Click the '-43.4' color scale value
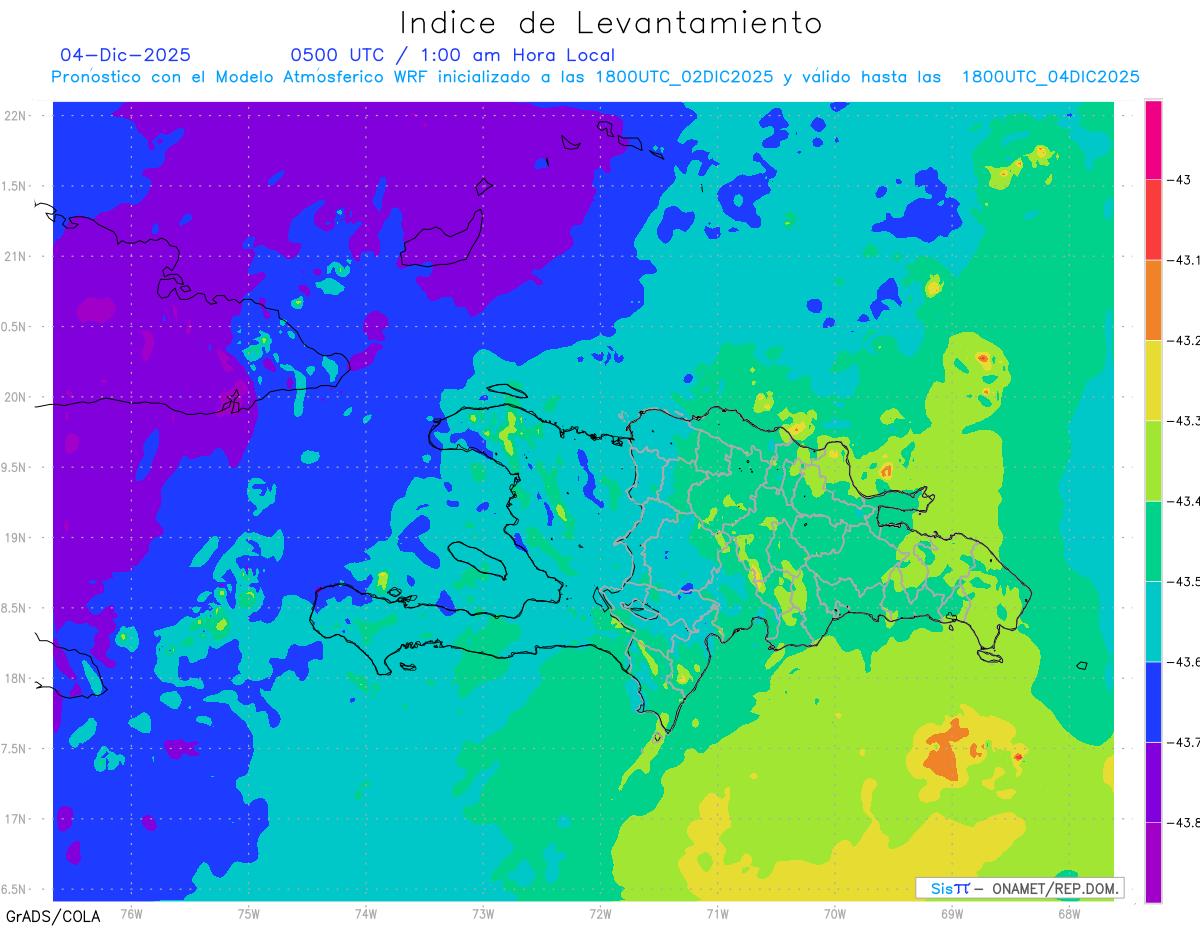This screenshot has height=927, width=1200. (1185, 501)
